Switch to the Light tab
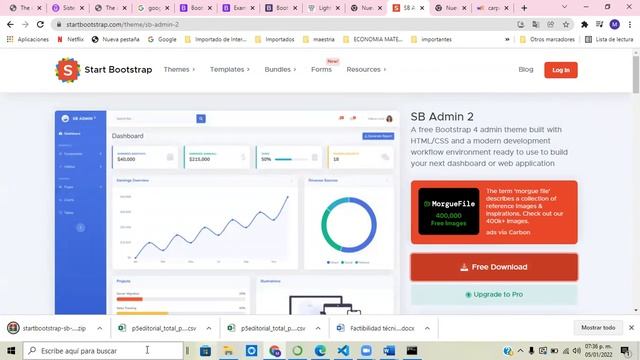The image size is (640, 360). (x=324, y=8)
